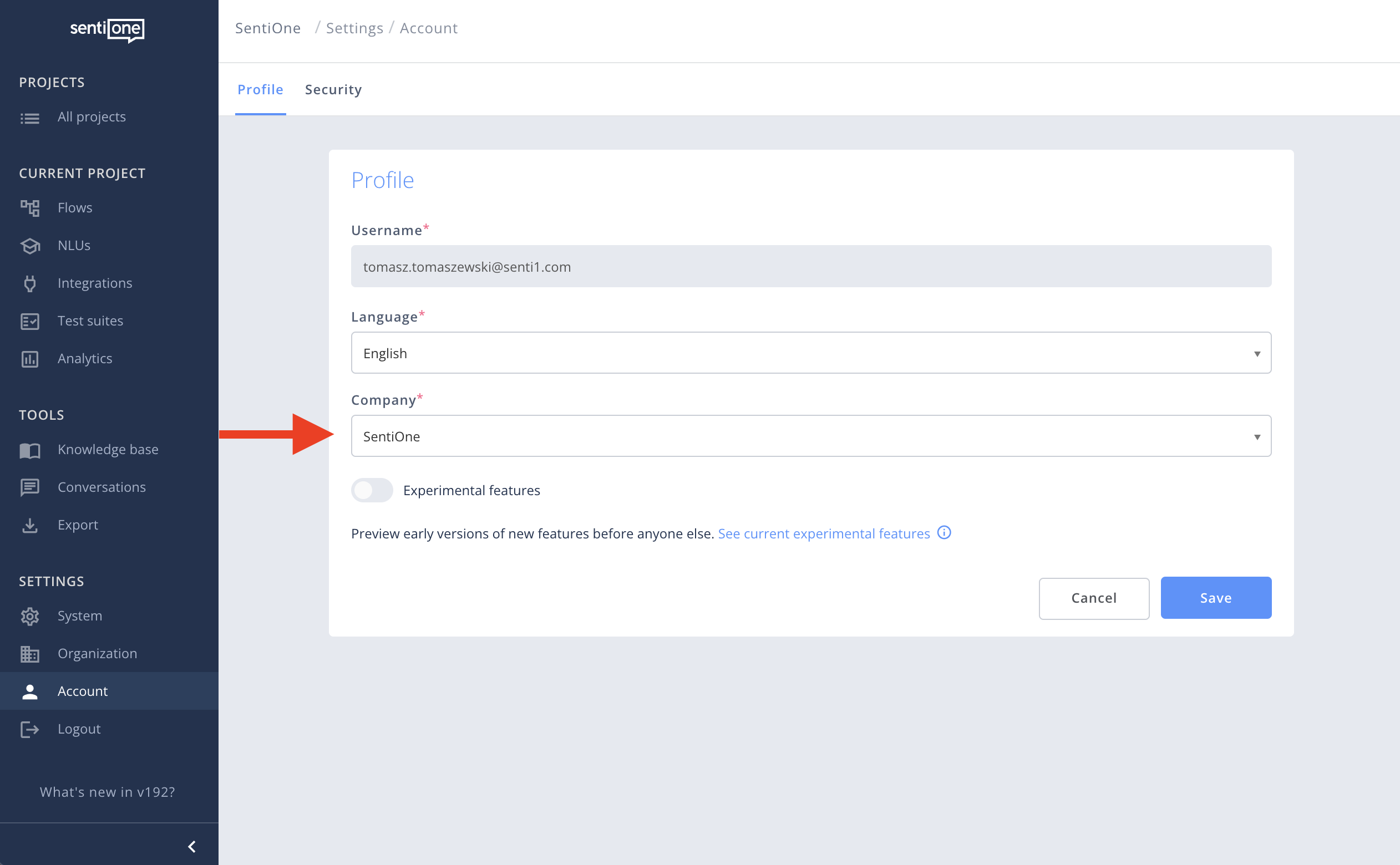Click the Integrations plug icon
1400x865 pixels.
point(30,283)
